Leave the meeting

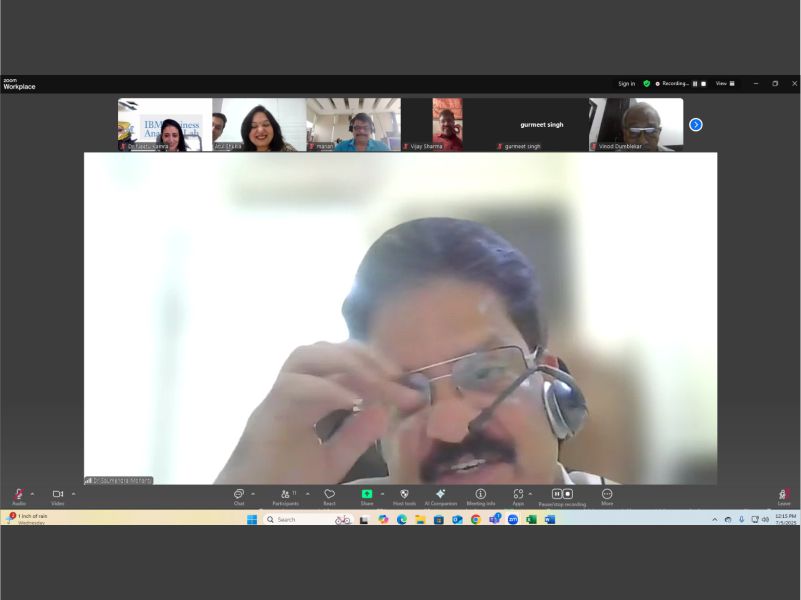pyautogui.click(x=784, y=495)
